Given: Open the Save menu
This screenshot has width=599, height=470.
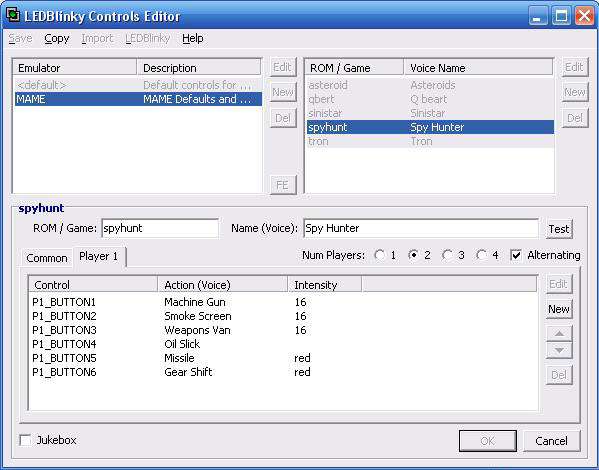Looking at the screenshot, I should pos(20,38).
